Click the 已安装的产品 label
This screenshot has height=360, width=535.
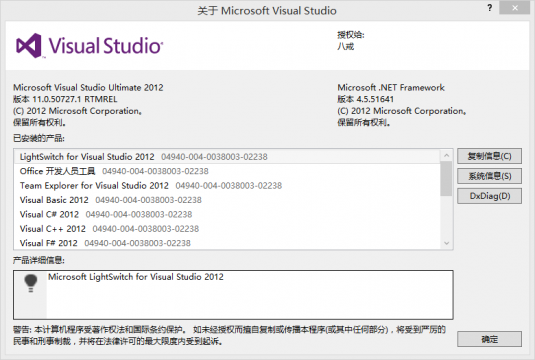pos(39,138)
